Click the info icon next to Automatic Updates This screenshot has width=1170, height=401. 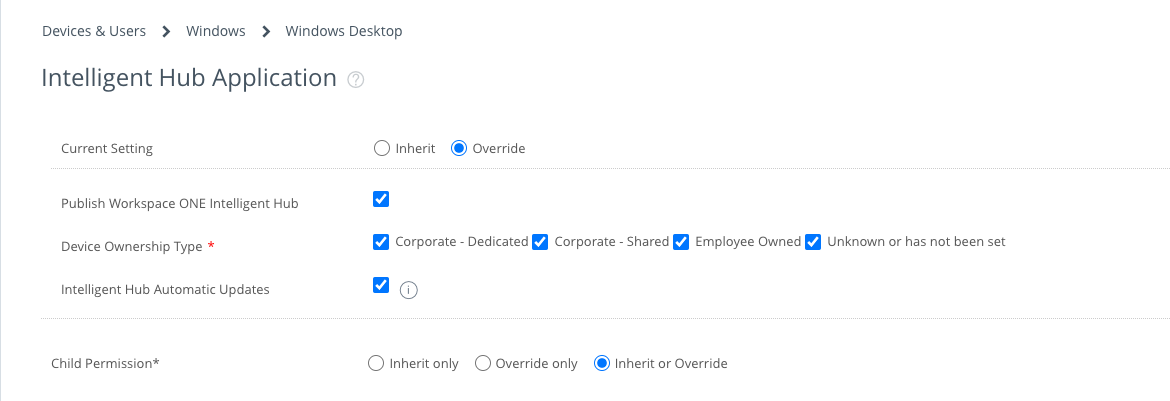(408, 290)
